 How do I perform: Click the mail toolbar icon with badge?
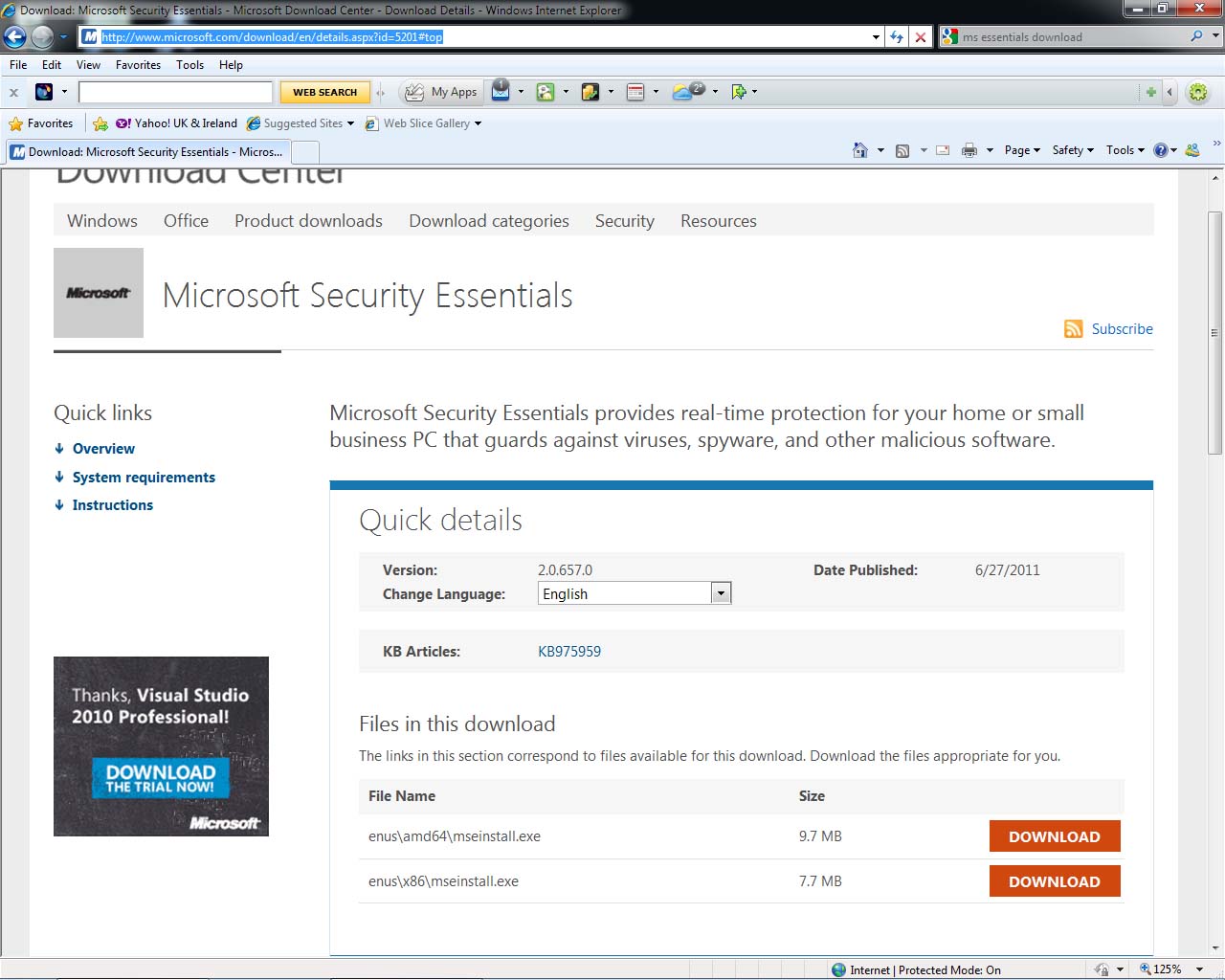(501, 91)
